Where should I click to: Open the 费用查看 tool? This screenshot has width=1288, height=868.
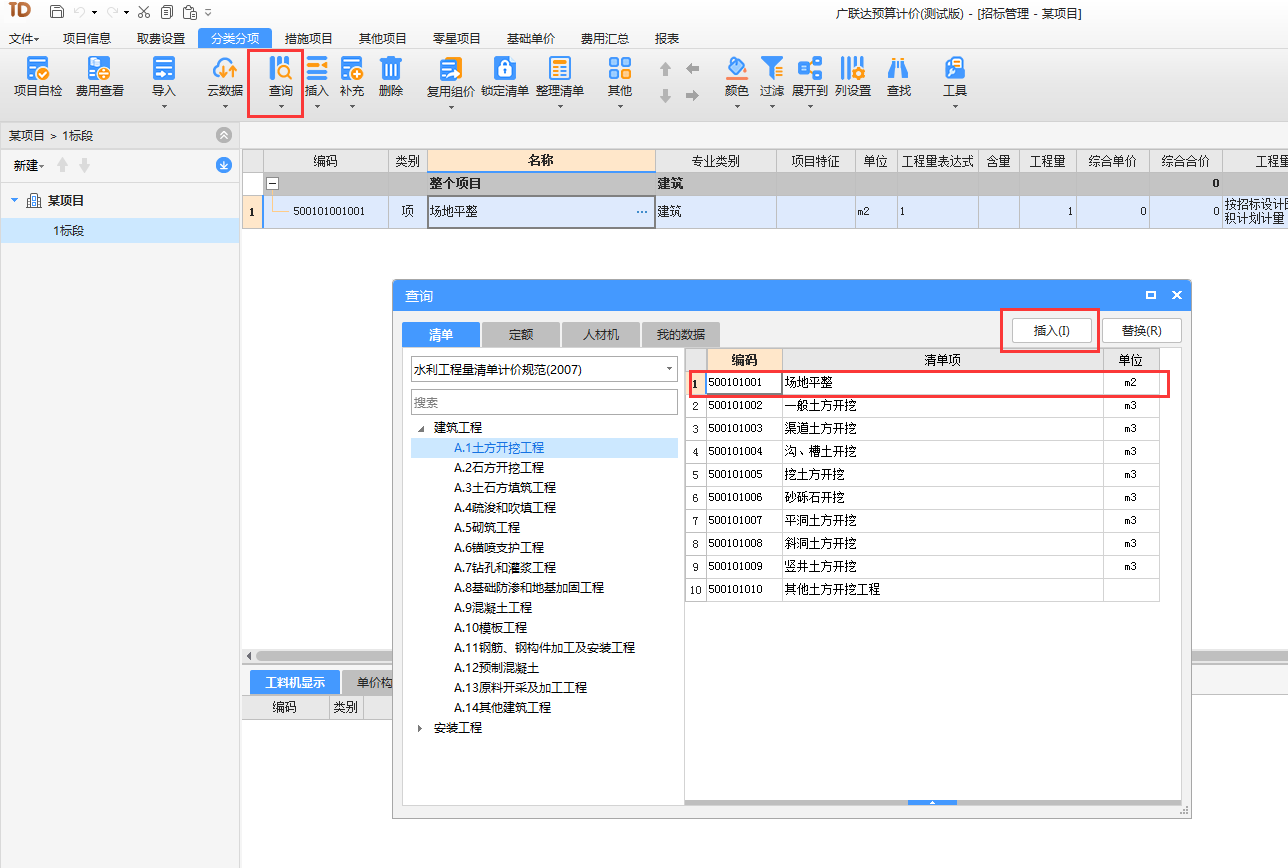tap(99, 70)
